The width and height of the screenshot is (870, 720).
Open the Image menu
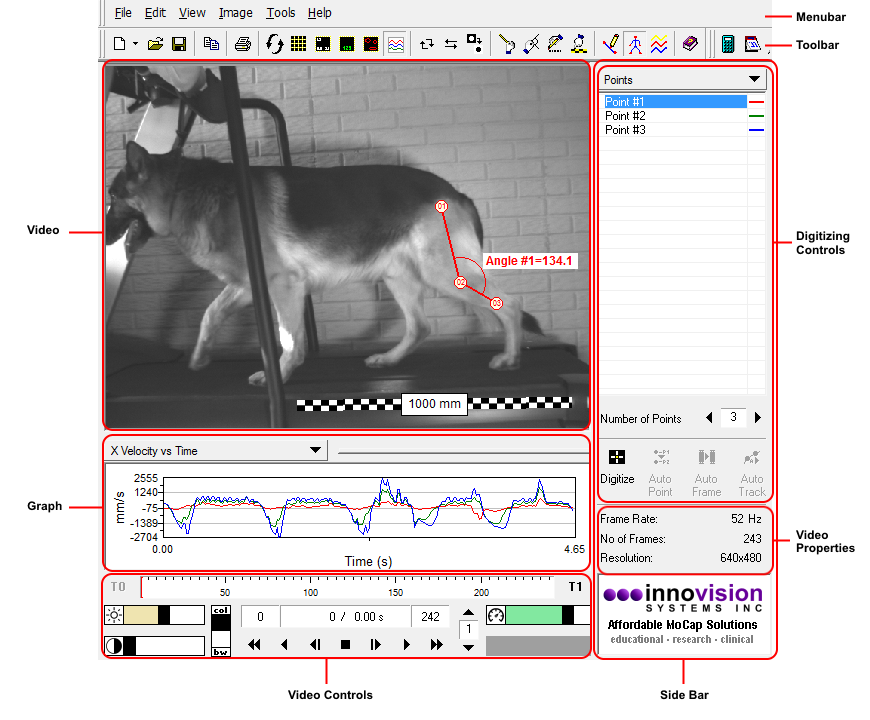[235, 13]
